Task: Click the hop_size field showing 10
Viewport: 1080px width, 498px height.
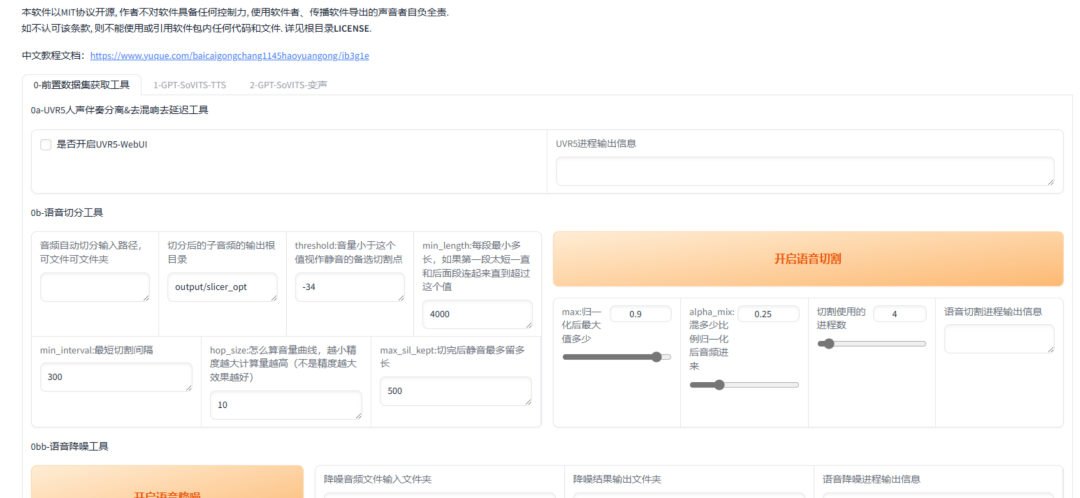Action: pos(286,405)
